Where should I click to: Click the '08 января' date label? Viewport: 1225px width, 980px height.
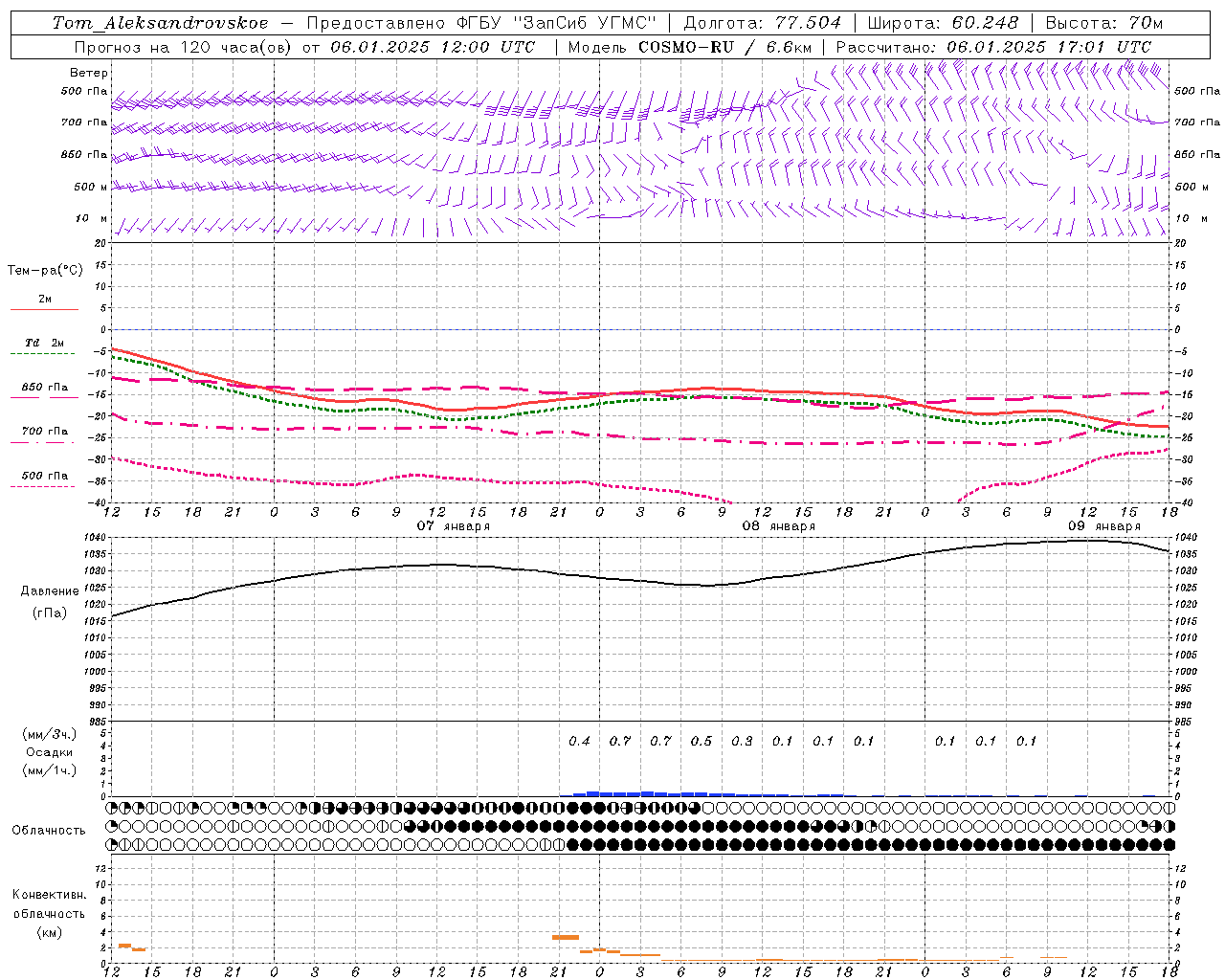(x=779, y=526)
